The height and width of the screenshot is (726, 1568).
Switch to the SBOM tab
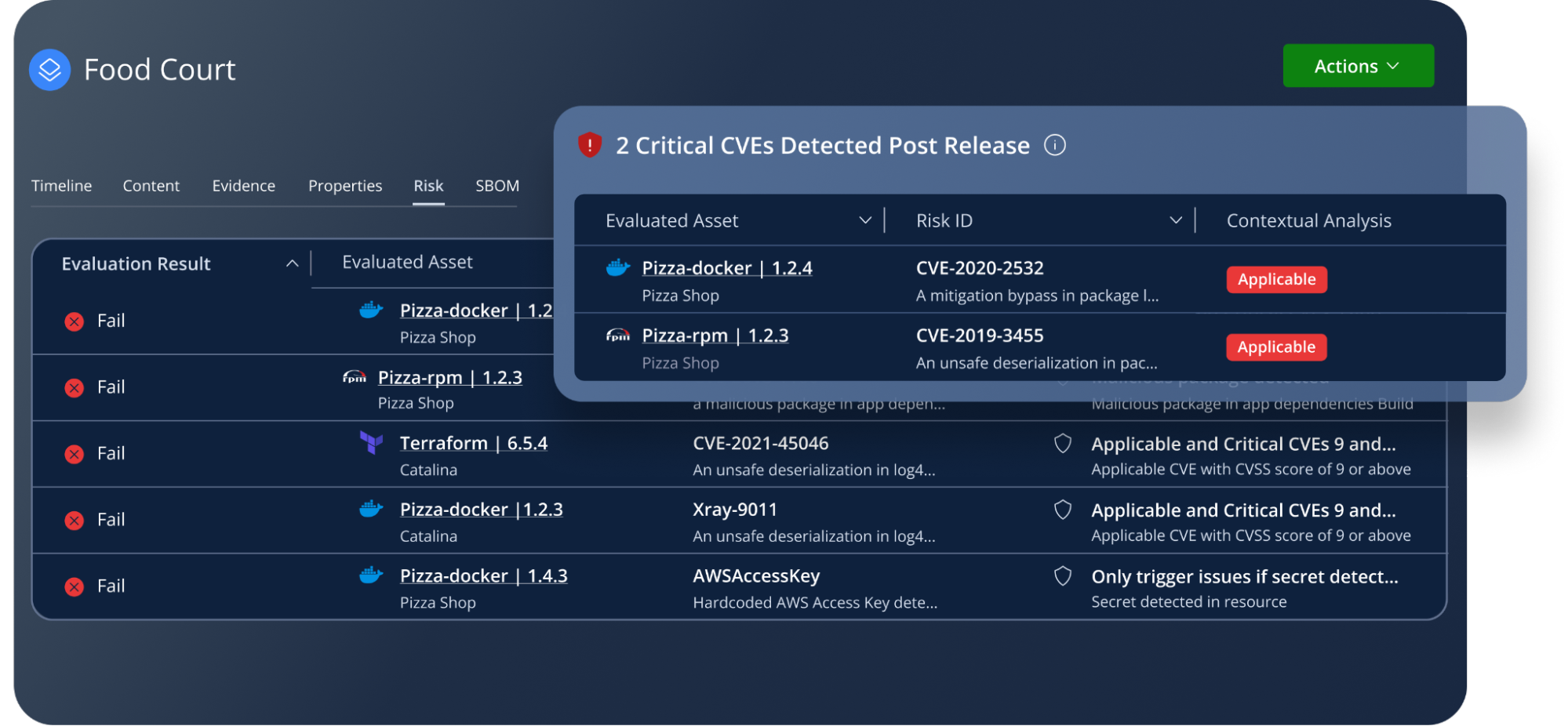[496, 186]
